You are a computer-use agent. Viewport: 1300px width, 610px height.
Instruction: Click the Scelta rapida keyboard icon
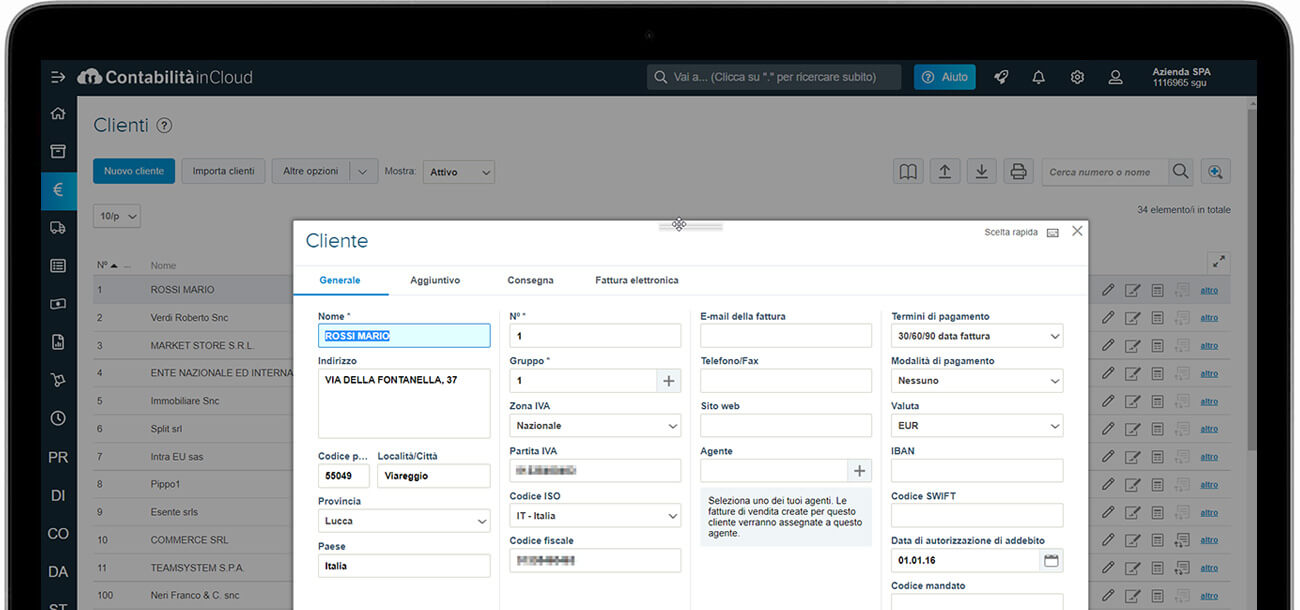pyautogui.click(x=1052, y=233)
